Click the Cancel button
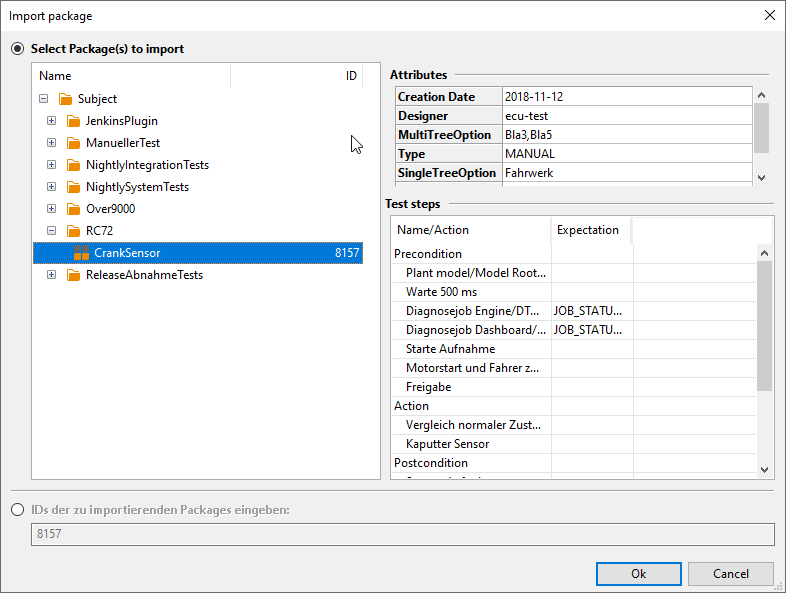This screenshot has height=593, width=786. (731, 574)
